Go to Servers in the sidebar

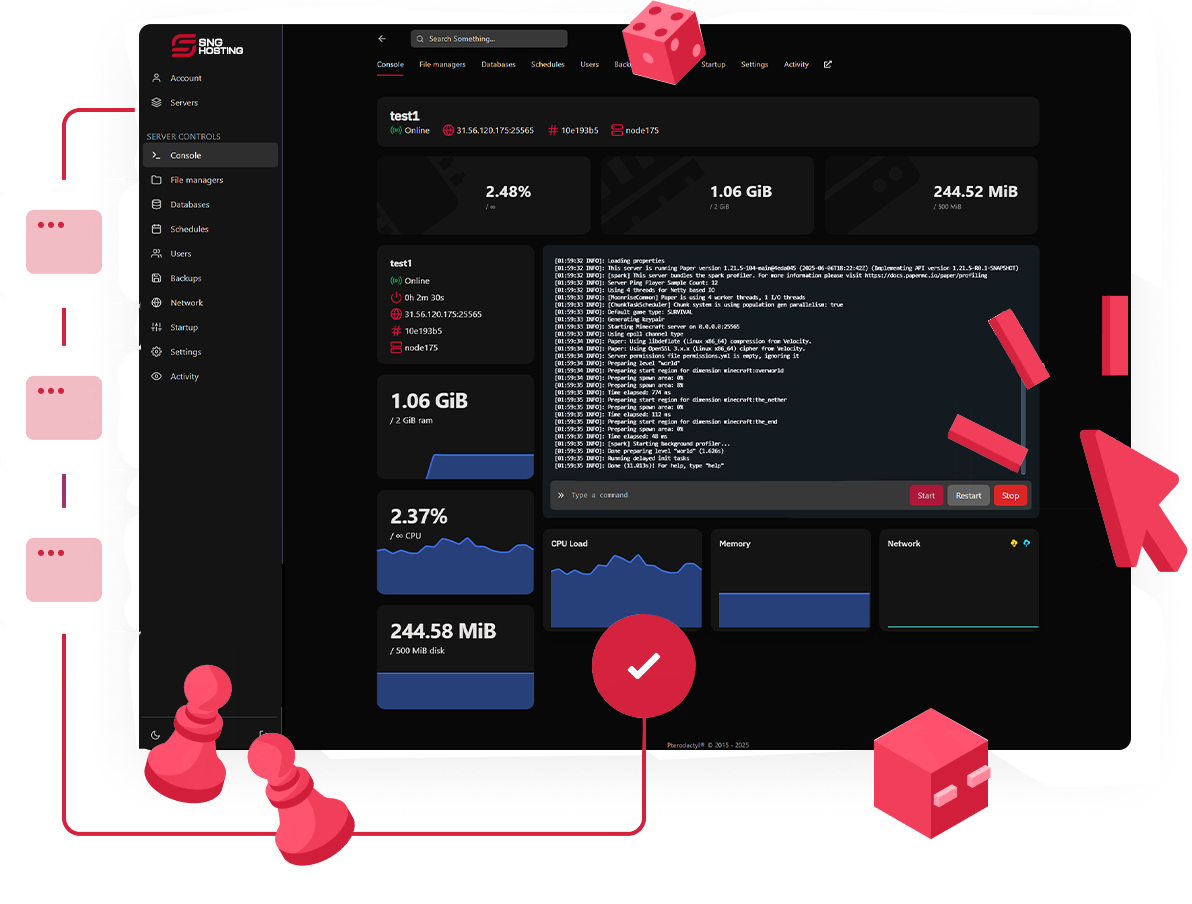pyautogui.click(x=183, y=103)
